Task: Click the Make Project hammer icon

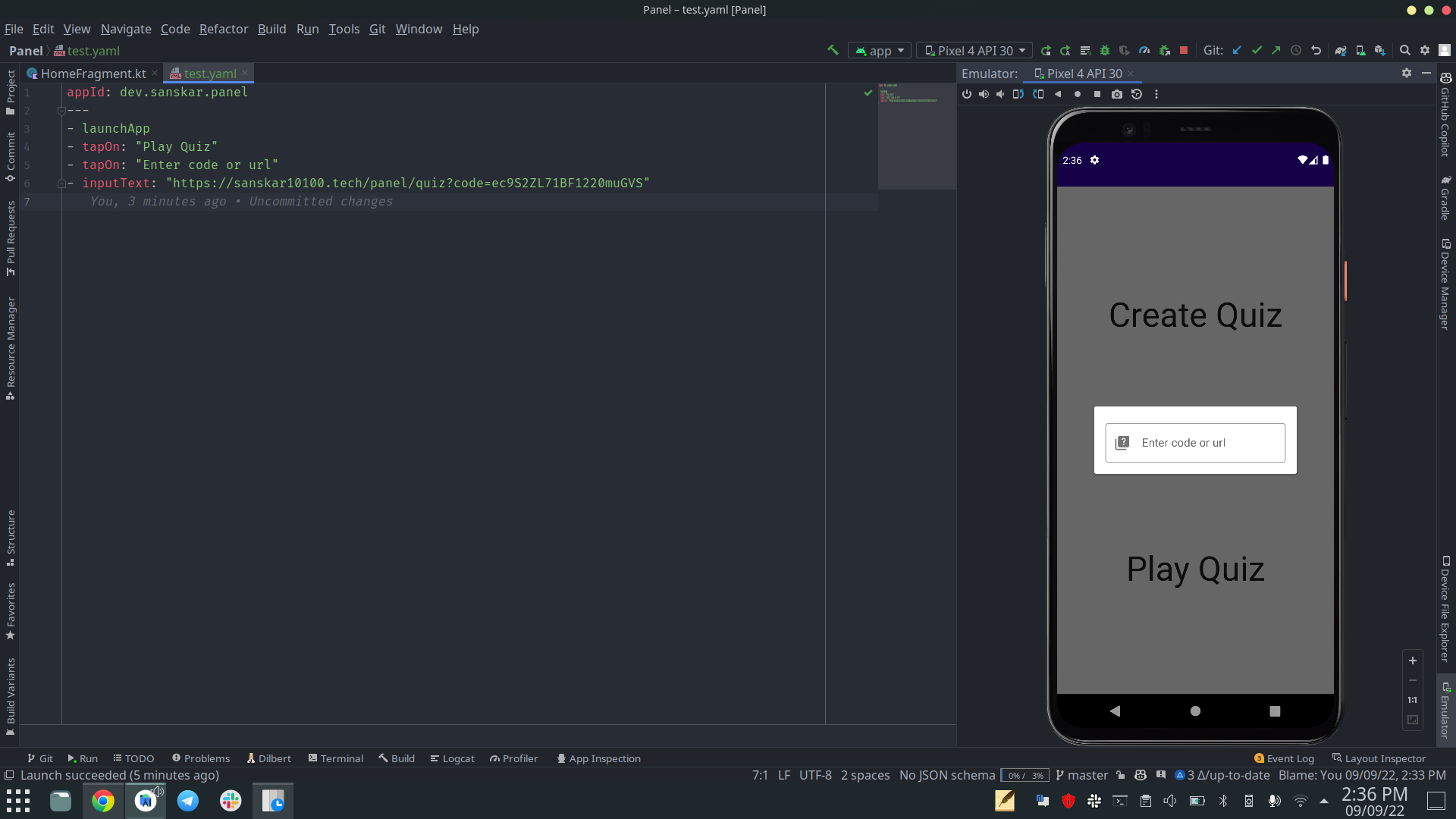Action: pyautogui.click(x=833, y=50)
